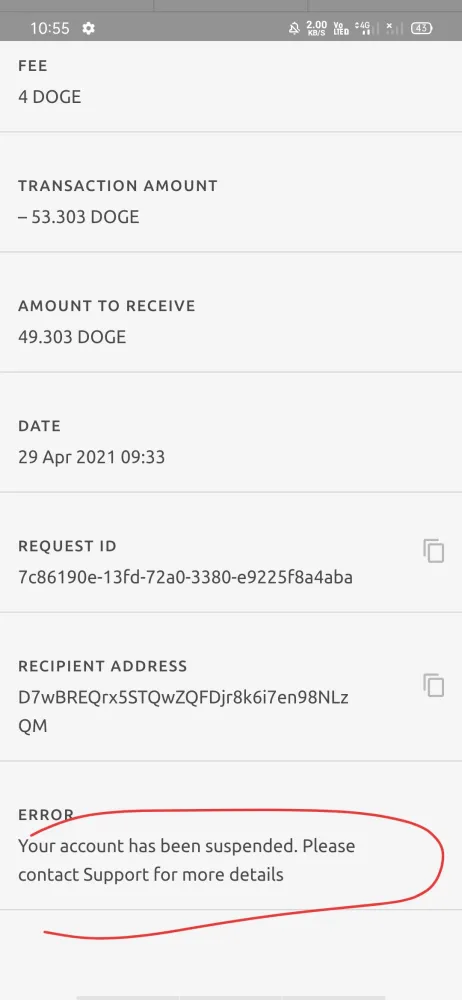462x1000 pixels.
Task: Copy the Request ID value
Action: [433, 550]
